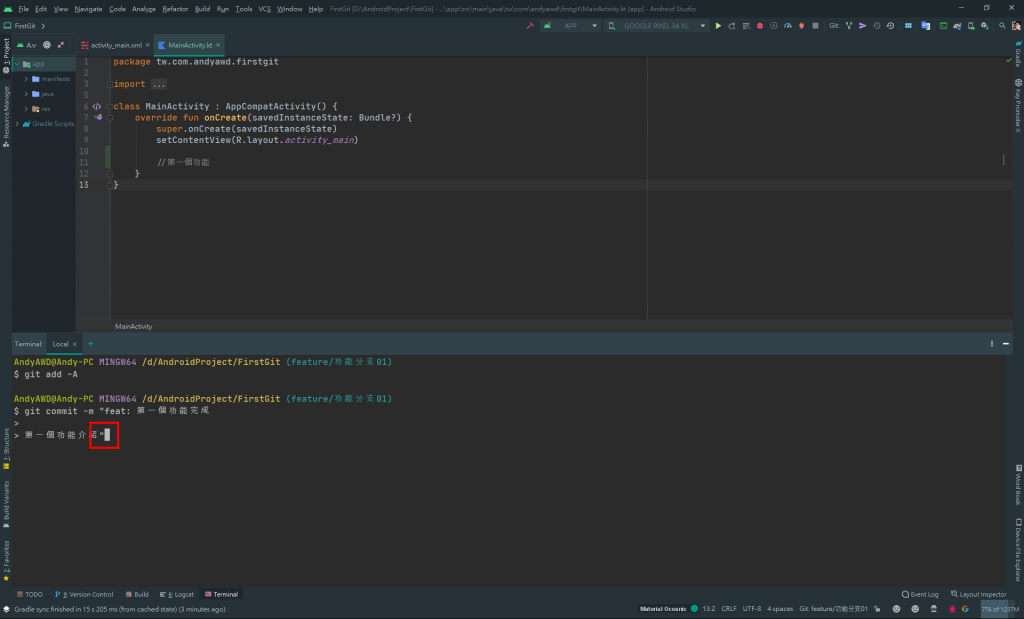
Task: Click the memory indicator 776 of 1237M
Action: tap(1000, 609)
